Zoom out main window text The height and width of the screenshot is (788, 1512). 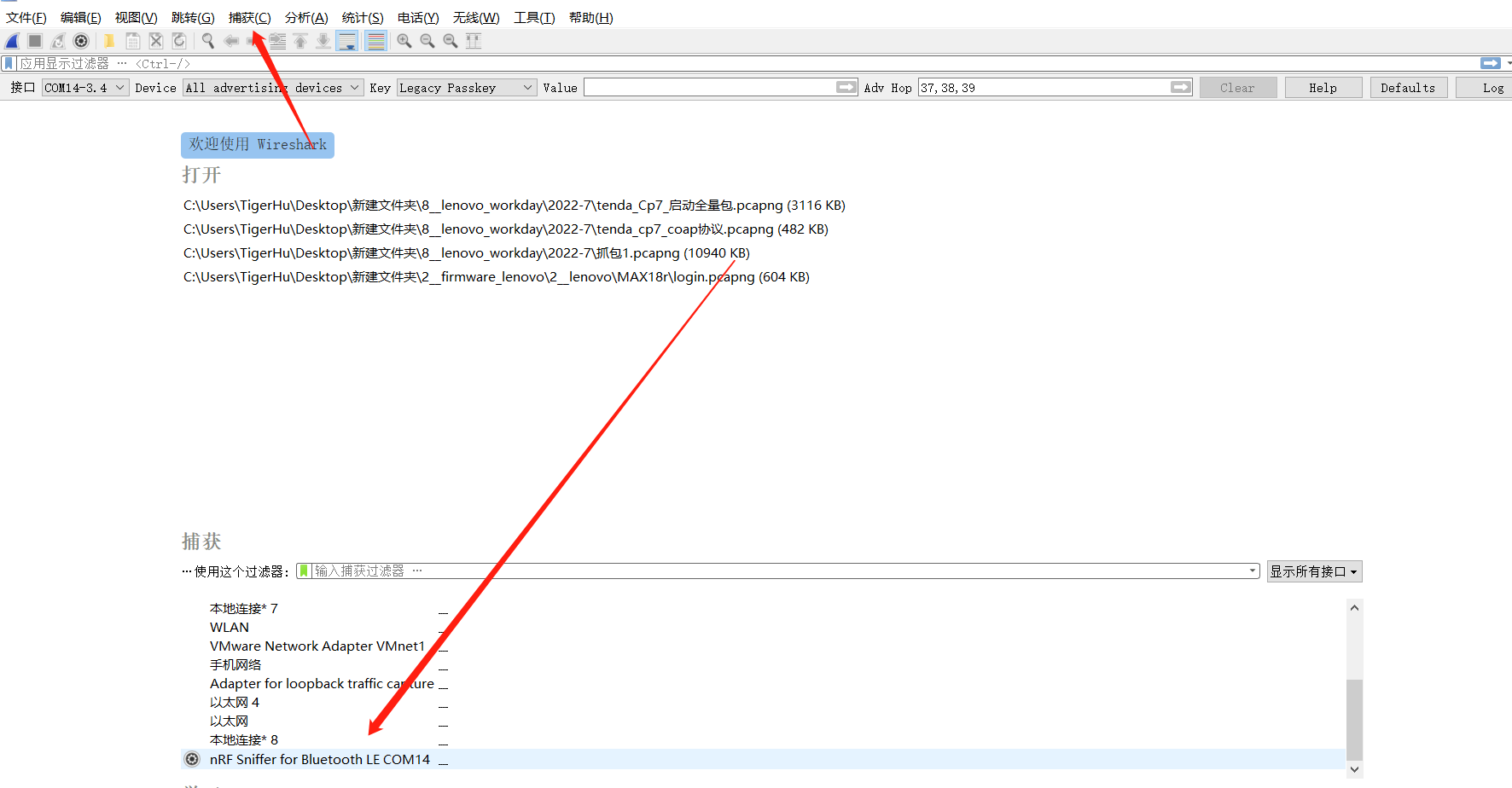click(x=427, y=41)
